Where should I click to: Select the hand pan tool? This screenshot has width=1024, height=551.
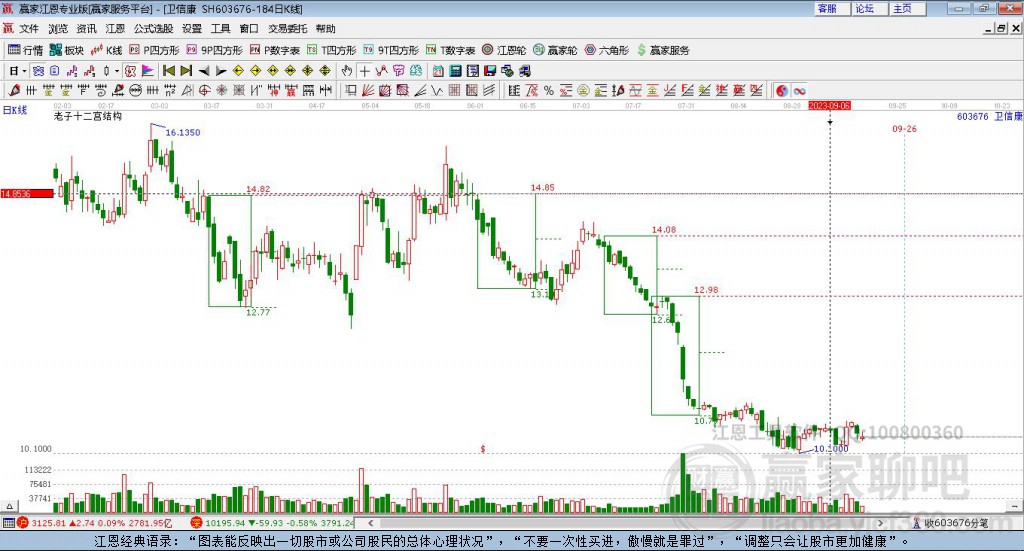[x=347, y=71]
